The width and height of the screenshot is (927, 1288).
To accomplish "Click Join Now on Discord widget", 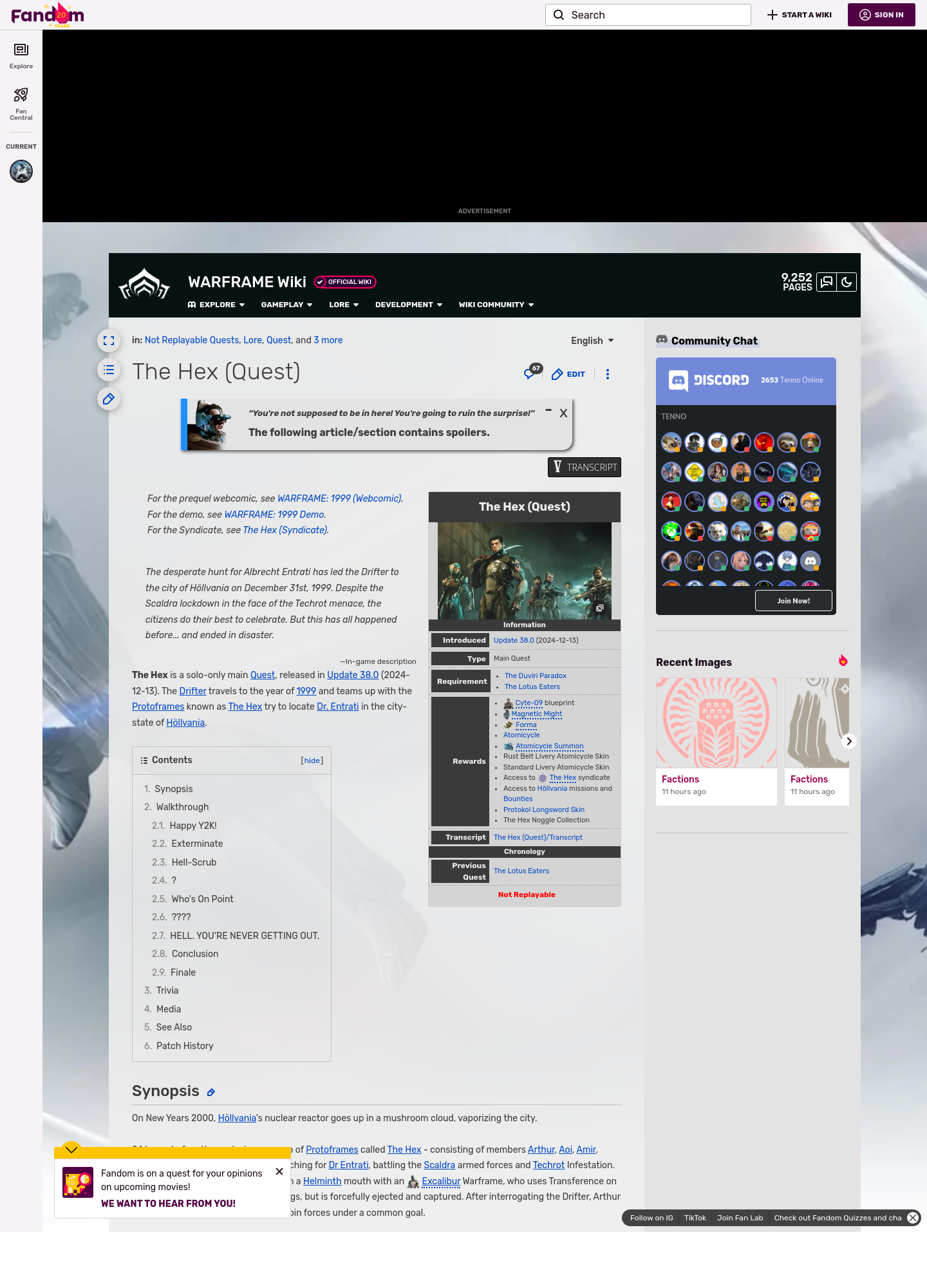I will (794, 601).
